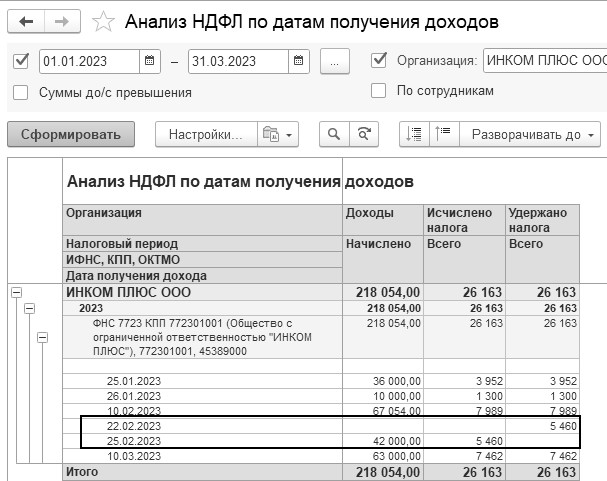Collapse the 2023 tax period group
The width and height of the screenshot is (607, 481).
(29, 308)
